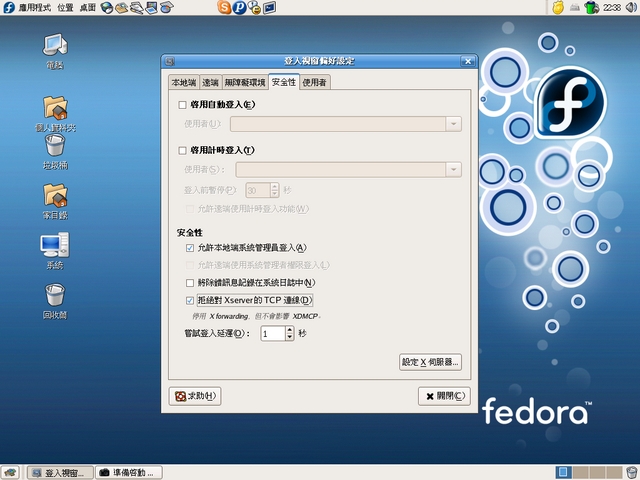The width and height of the screenshot is (640, 480).
Task: Open the 使用者(S) timed-login user dropdown
Action: [x=453, y=170]
